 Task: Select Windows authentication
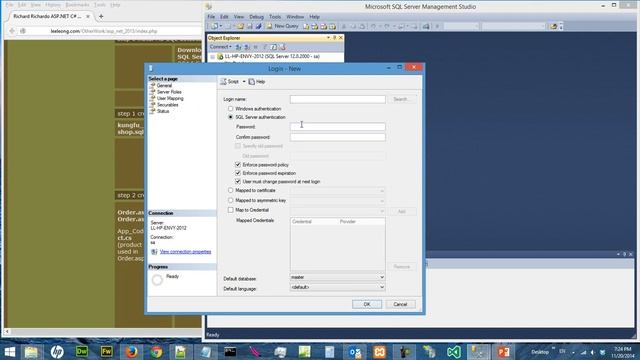tap(231, 109)
